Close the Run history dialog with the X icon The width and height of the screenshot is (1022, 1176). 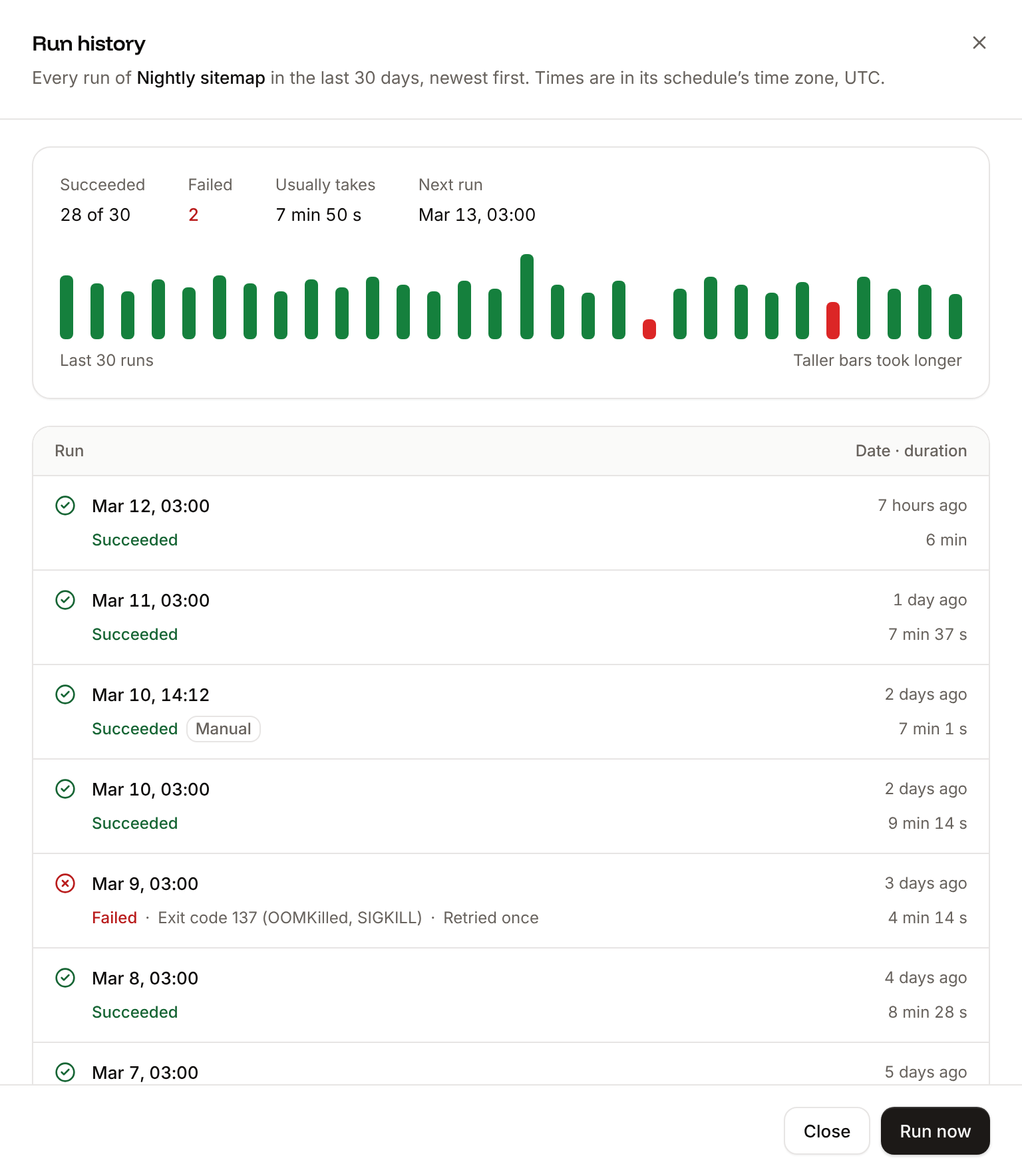pyautogui.click(x=979, y=43)
